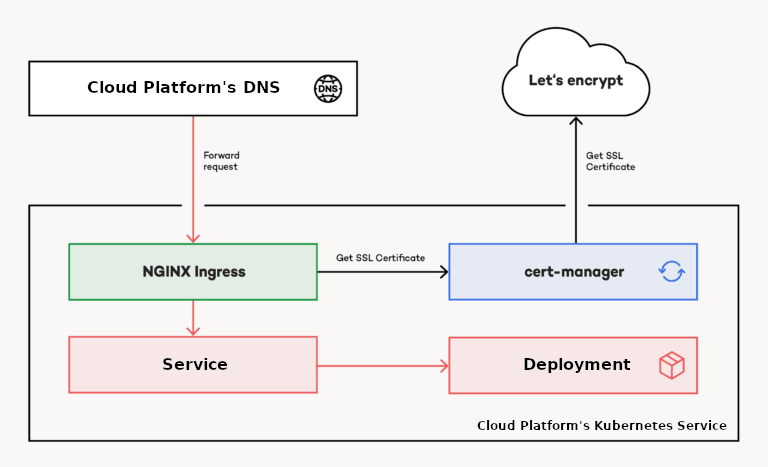
Task: Click the "Cloud Platform's DNS" title text
Action: point(184,87)
